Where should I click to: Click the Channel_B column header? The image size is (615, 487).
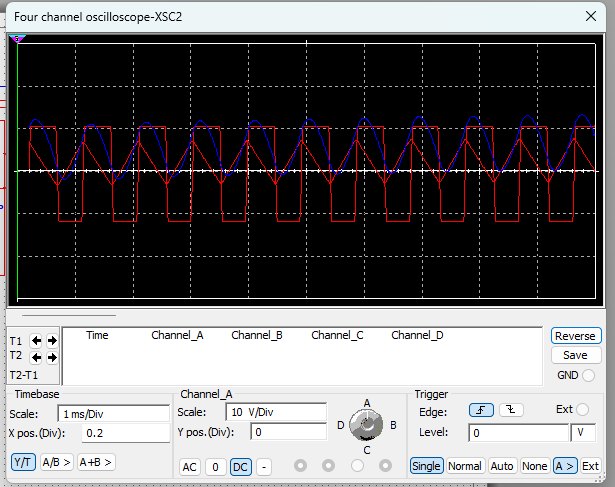coord(257,335)
